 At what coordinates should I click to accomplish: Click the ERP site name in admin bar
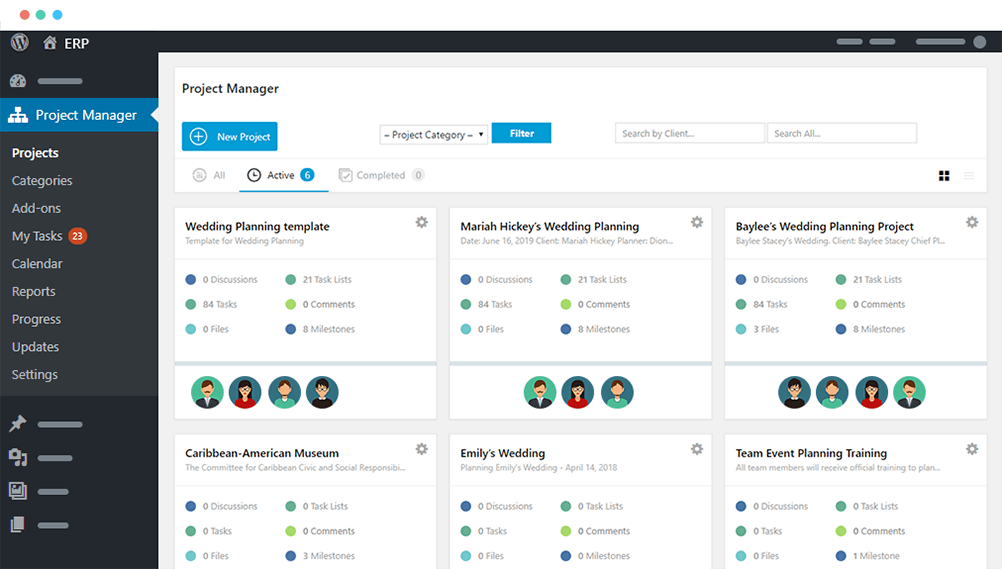(76, 43)
